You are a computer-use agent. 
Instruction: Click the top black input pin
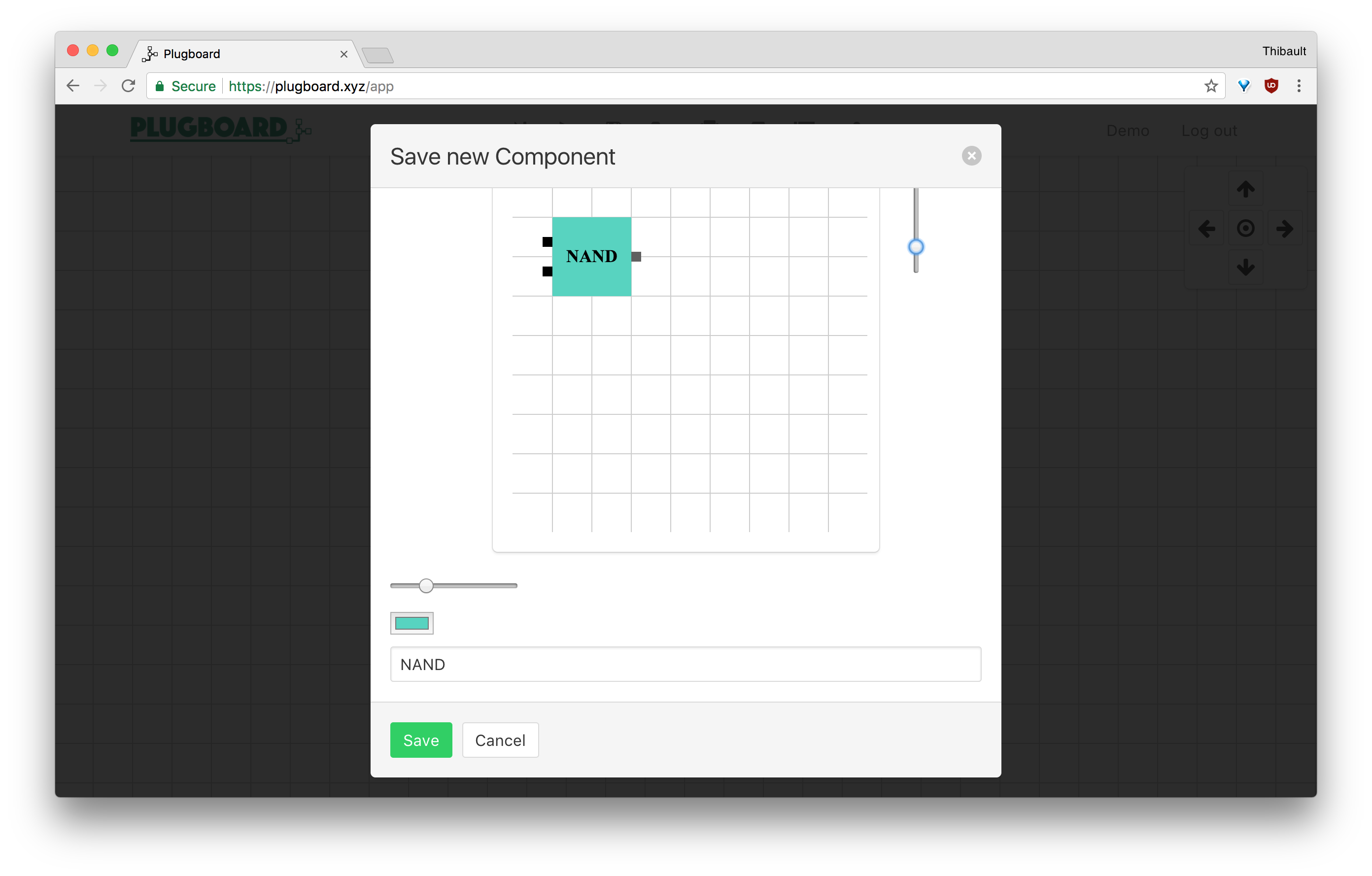[547, 242]
